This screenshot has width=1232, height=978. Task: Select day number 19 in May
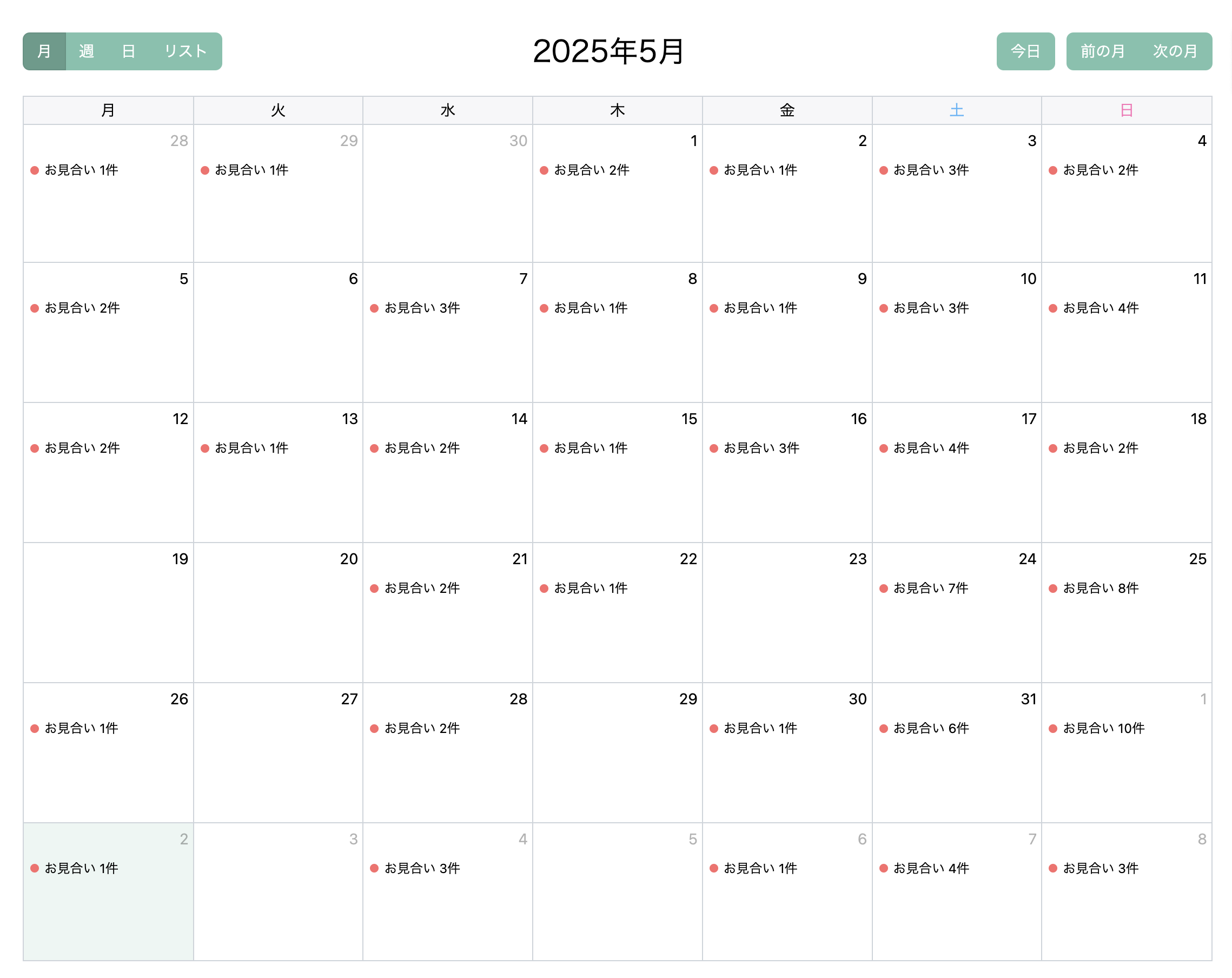coord(180,559)
